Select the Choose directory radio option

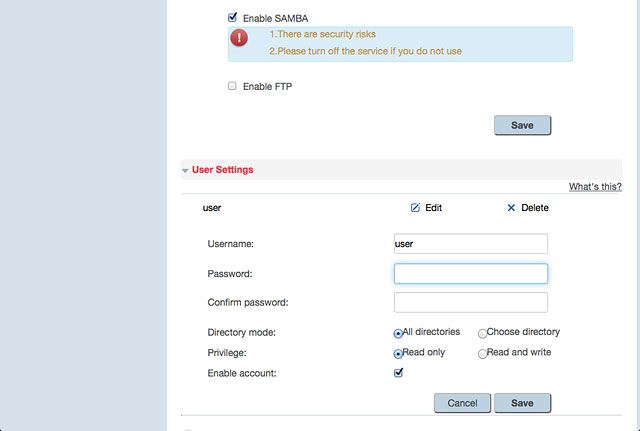482,333
